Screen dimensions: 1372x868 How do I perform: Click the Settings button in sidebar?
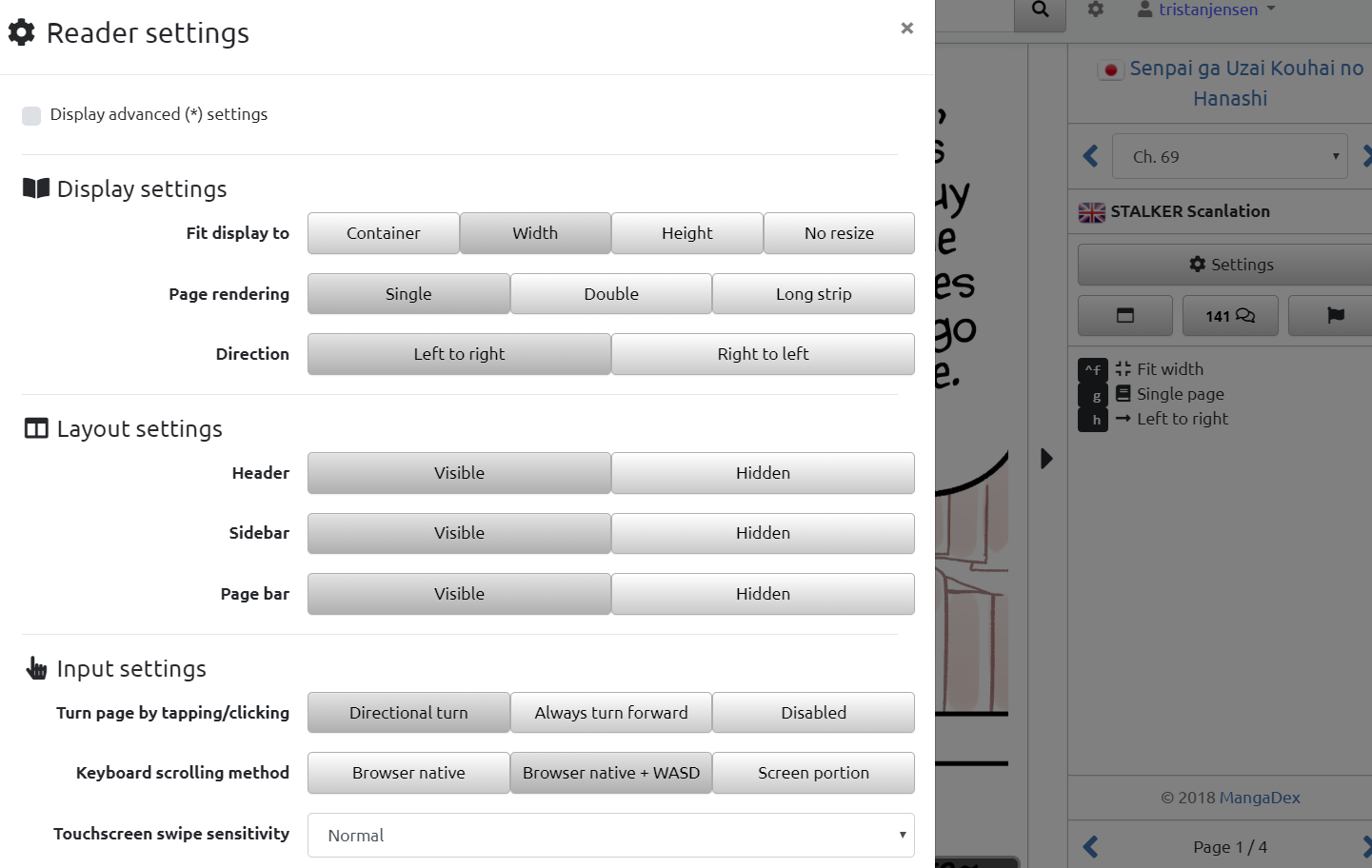point(1230,265)
